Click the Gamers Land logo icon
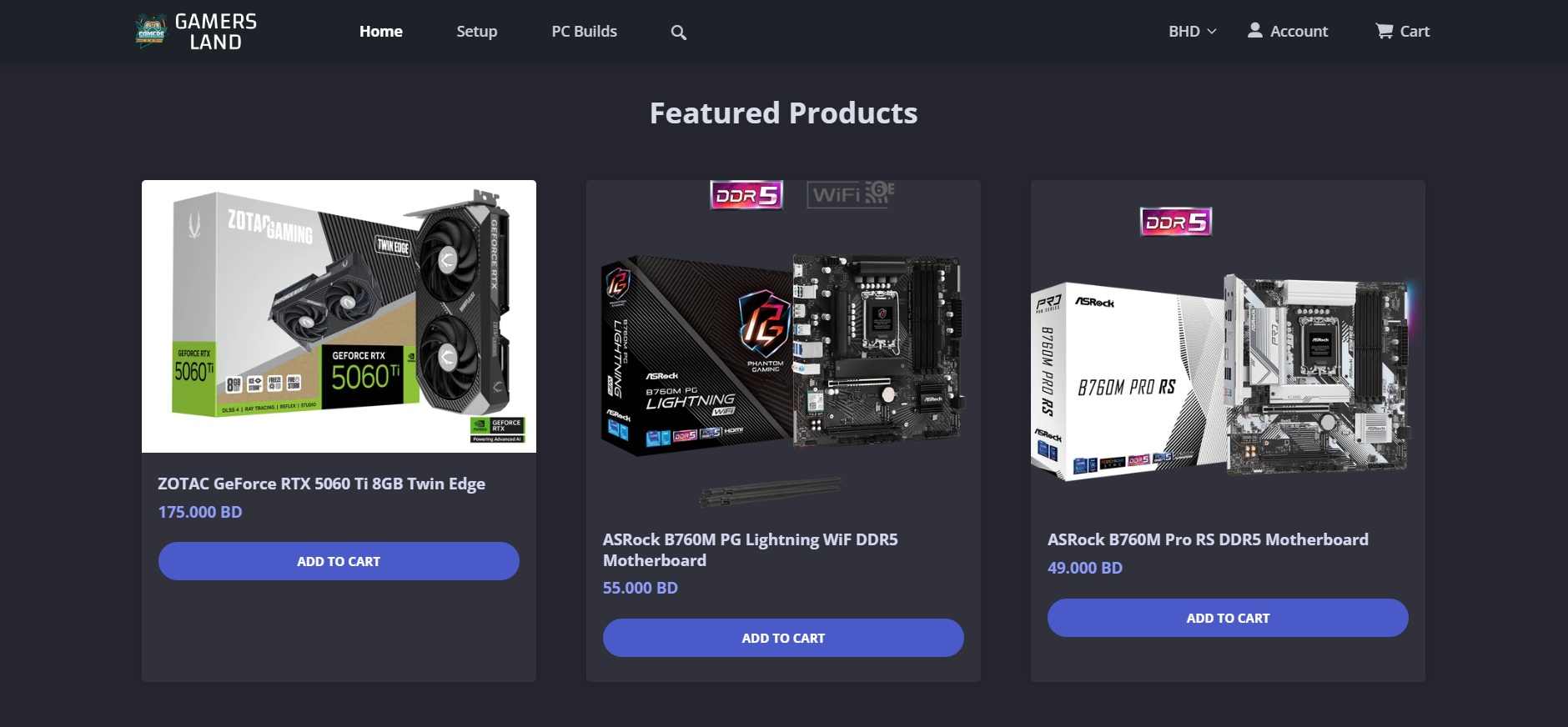 151,32
